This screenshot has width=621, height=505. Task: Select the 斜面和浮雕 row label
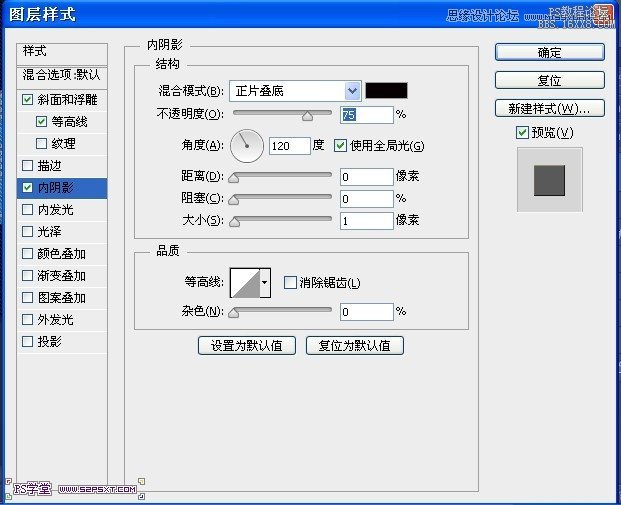(x=67, y=99)
